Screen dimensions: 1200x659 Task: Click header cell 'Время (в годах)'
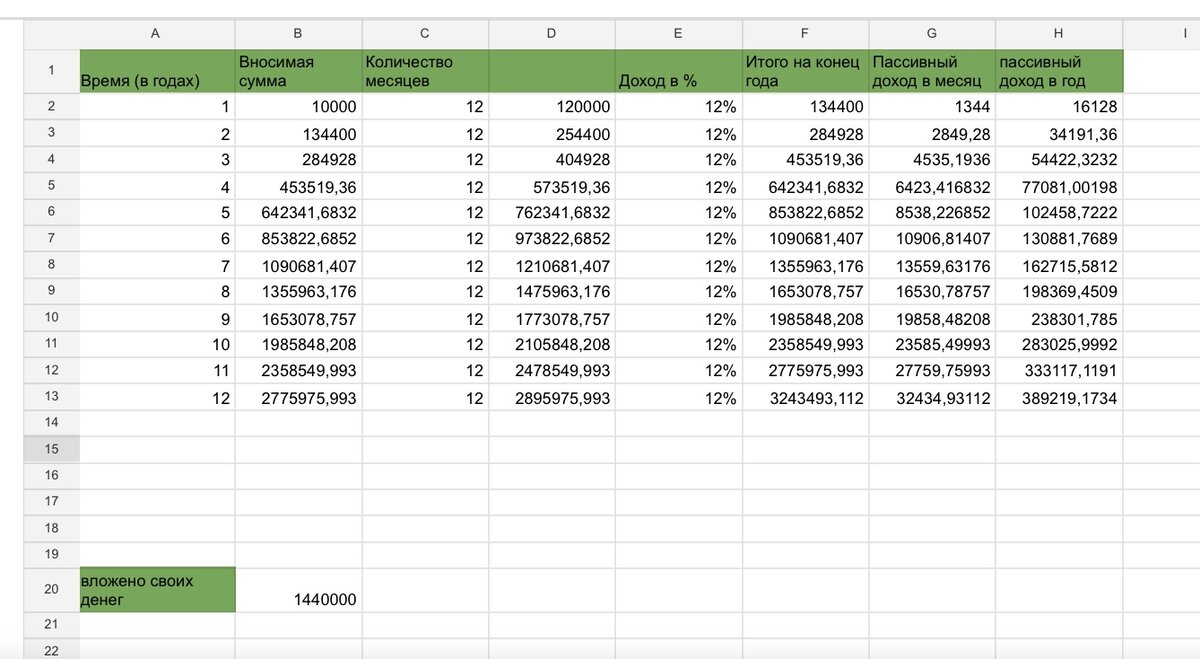point(157,71)
